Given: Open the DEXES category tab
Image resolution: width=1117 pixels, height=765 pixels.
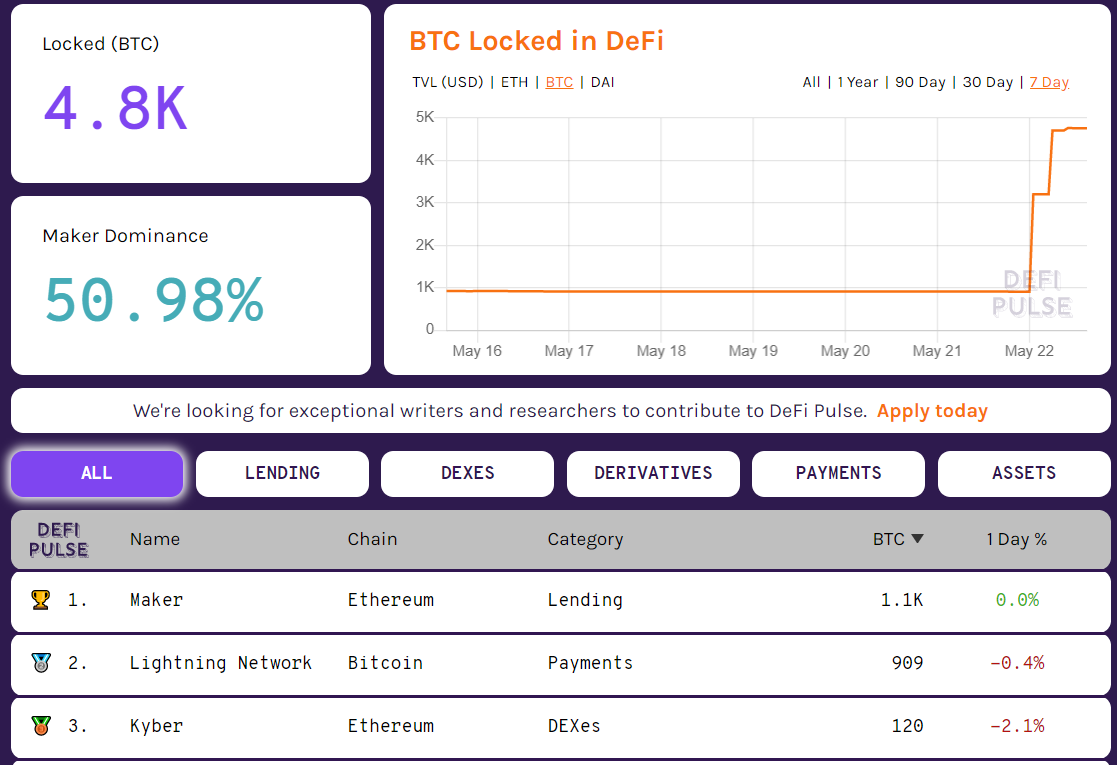Looking at the screenshot, I should click(467, 473).
